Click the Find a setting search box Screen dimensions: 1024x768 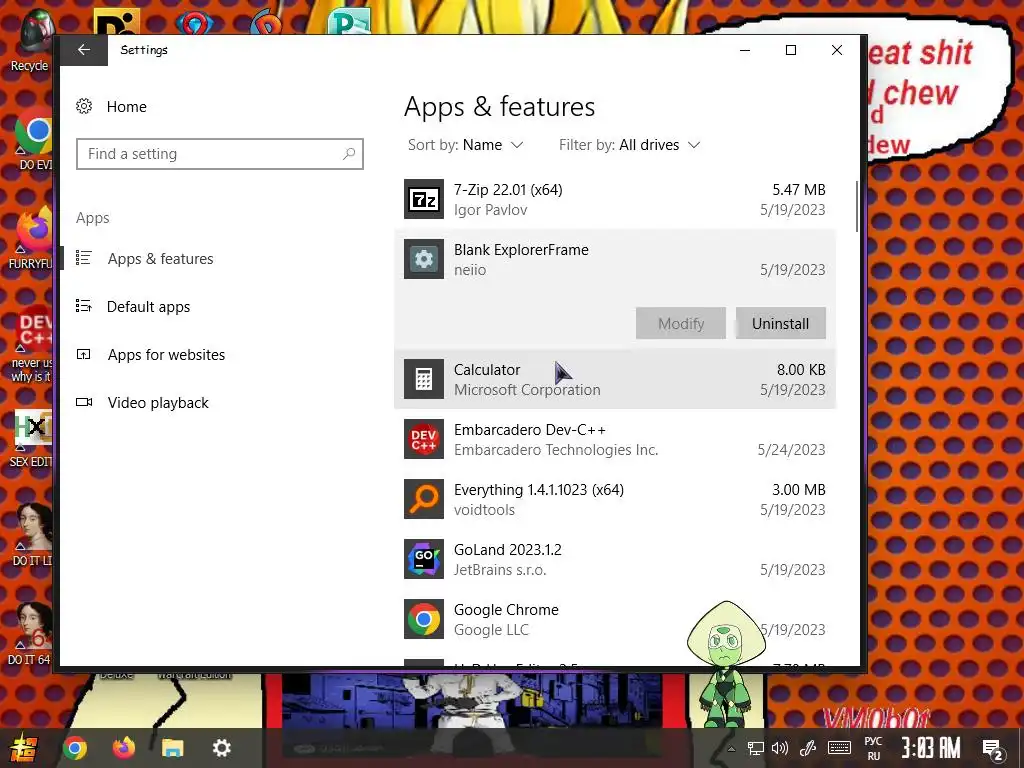(x=219, y=154)
